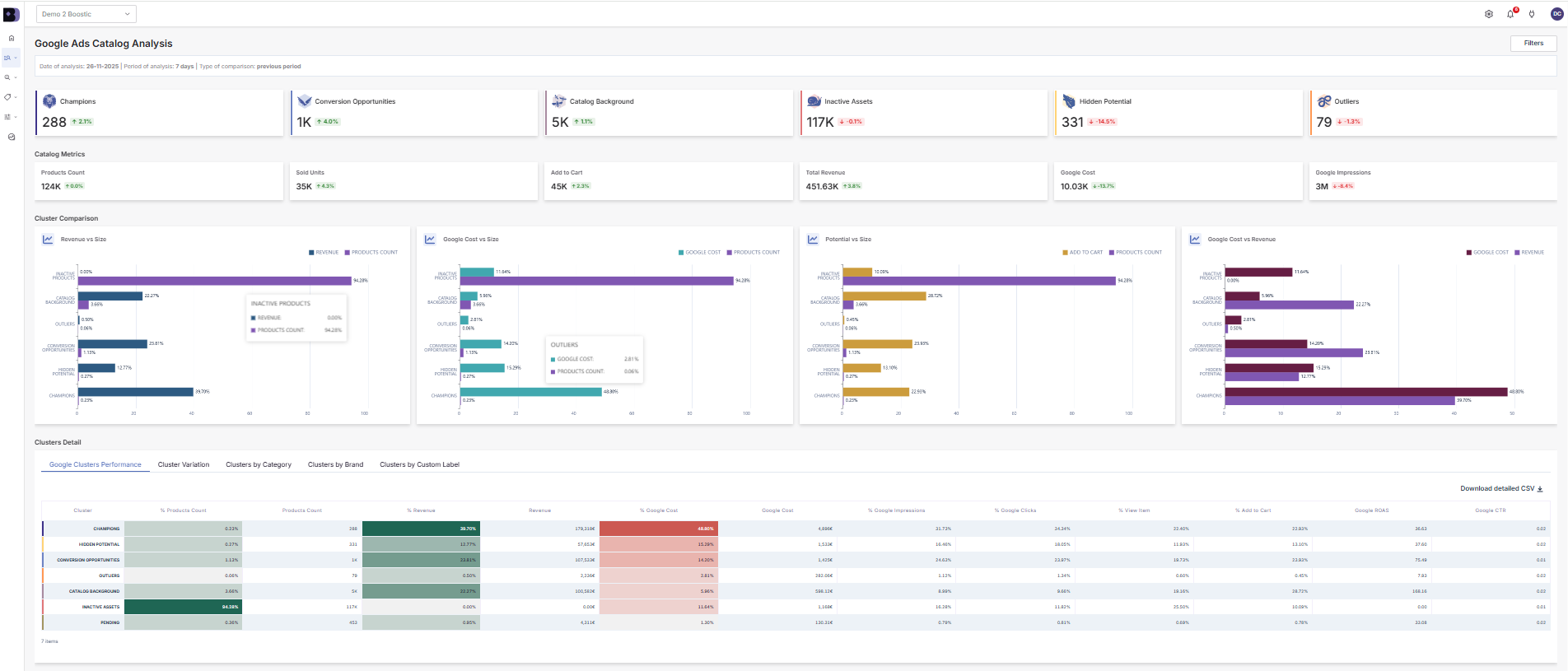This screenshot has height=671, width=1568.
Task: Expand the tag icon sidebar menu
Action: point(10,97)
